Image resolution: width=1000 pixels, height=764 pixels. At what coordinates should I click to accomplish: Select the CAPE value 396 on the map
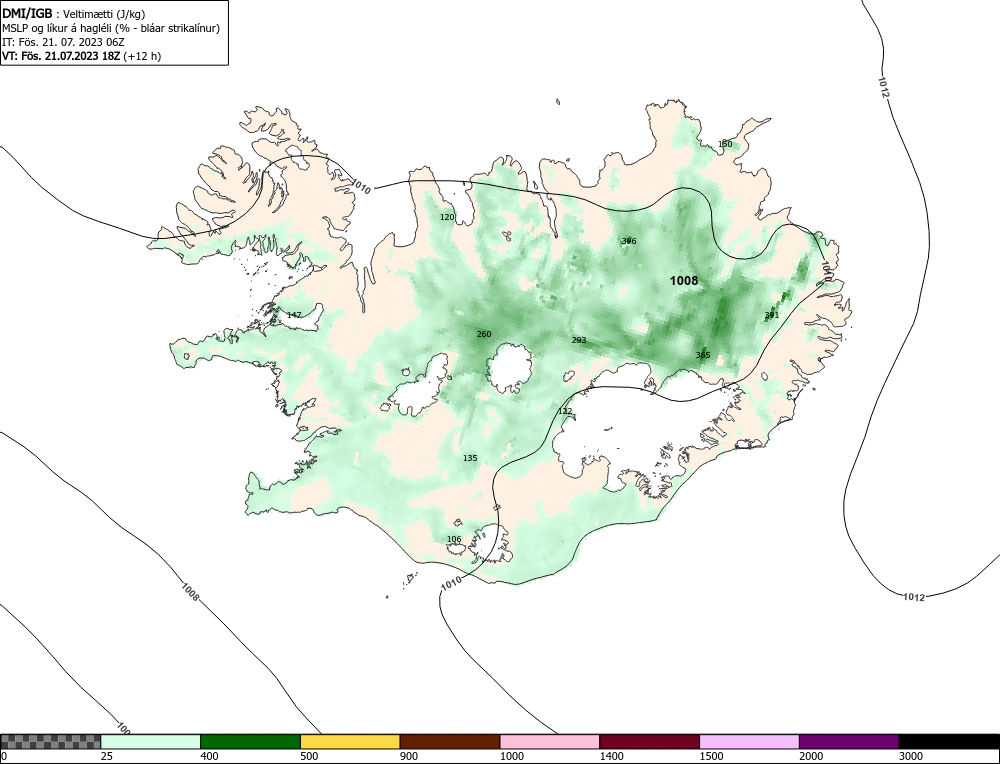(x=629, y=241)
